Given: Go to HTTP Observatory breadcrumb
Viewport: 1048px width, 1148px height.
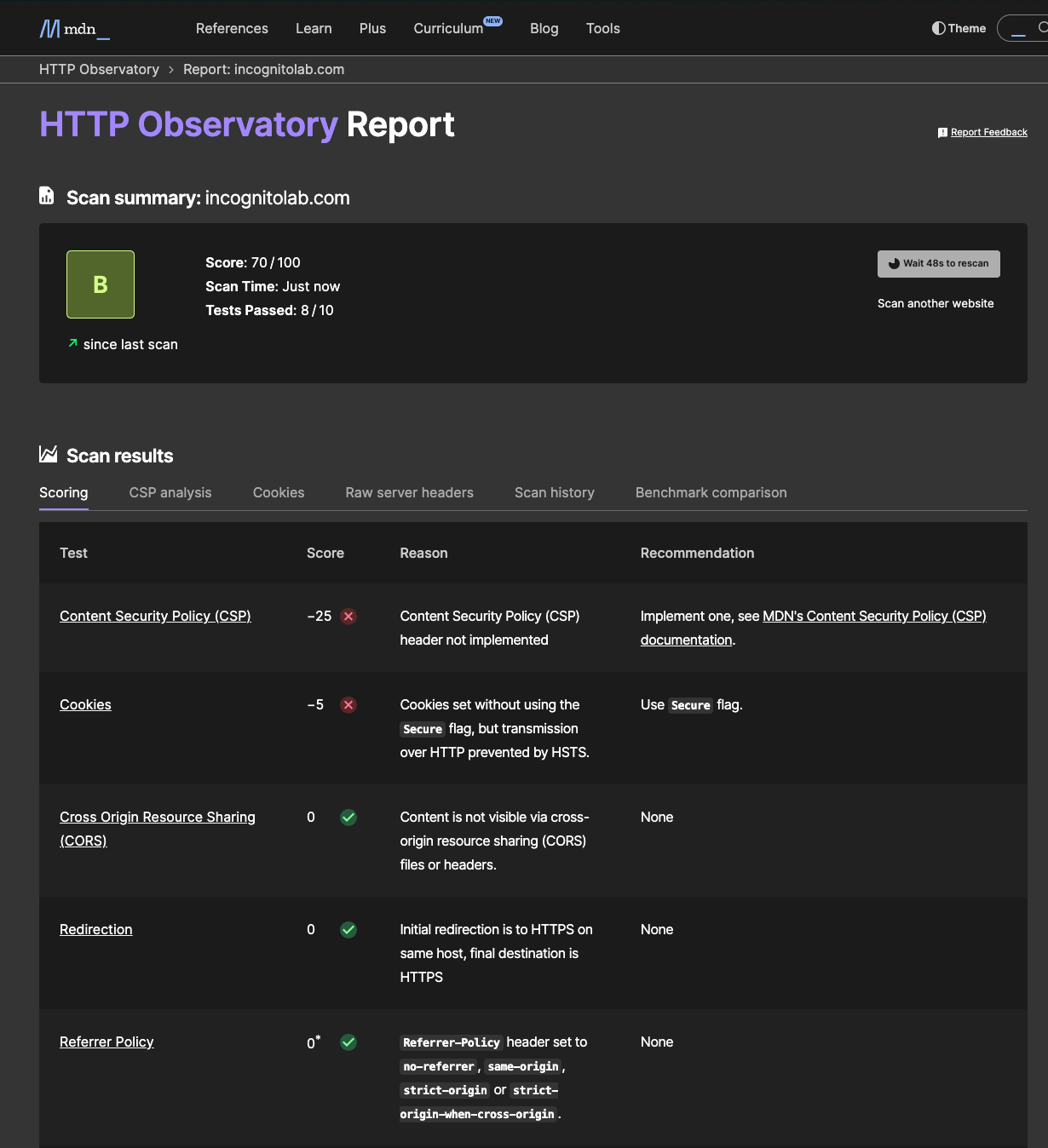Looking at the screenshot, I should pos(99,69).
